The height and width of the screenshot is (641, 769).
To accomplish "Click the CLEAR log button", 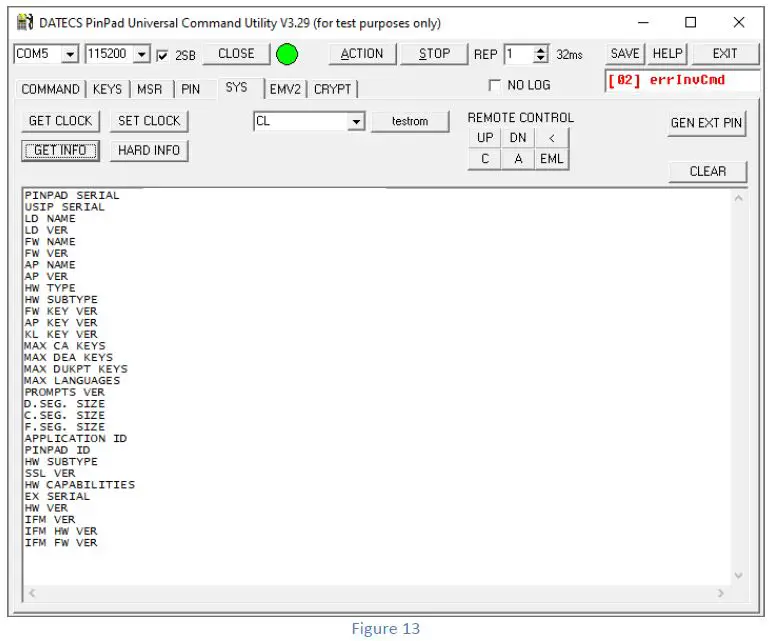I will coord(708,171).
